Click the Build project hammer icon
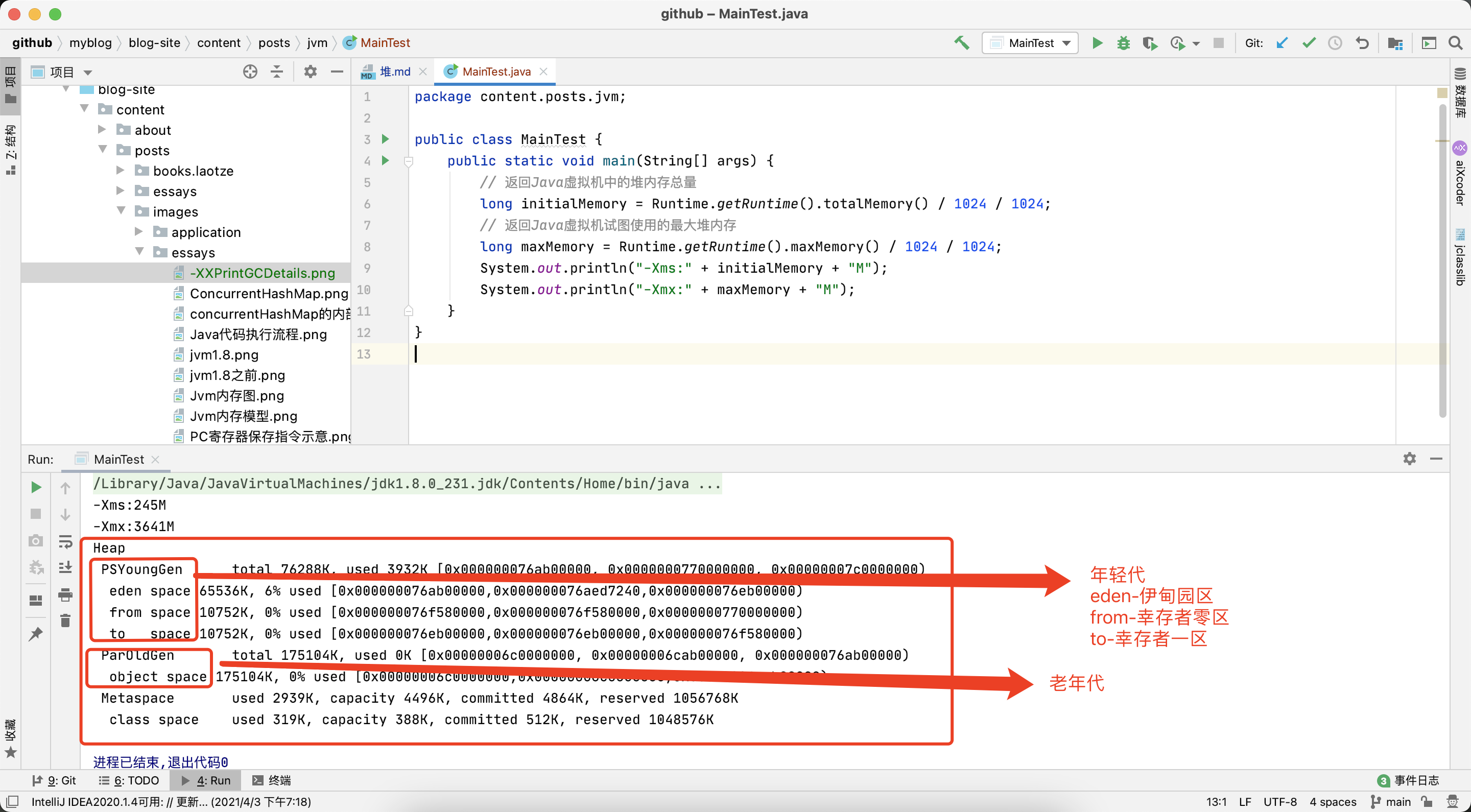Image resolution: width=1471 pixels, height=812 pixels. pyautogui.click(x=962, y=43)
